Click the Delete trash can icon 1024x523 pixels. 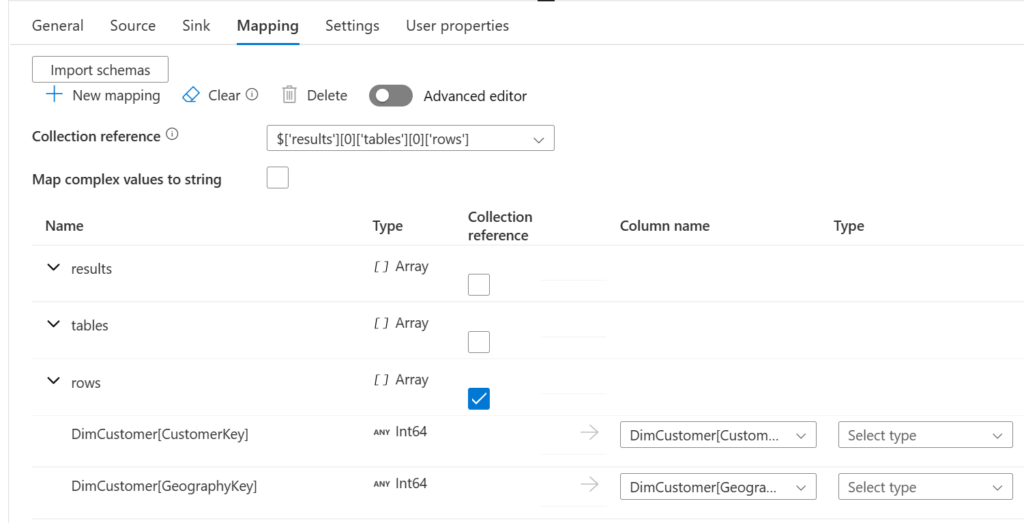click(x=290, y=95)
